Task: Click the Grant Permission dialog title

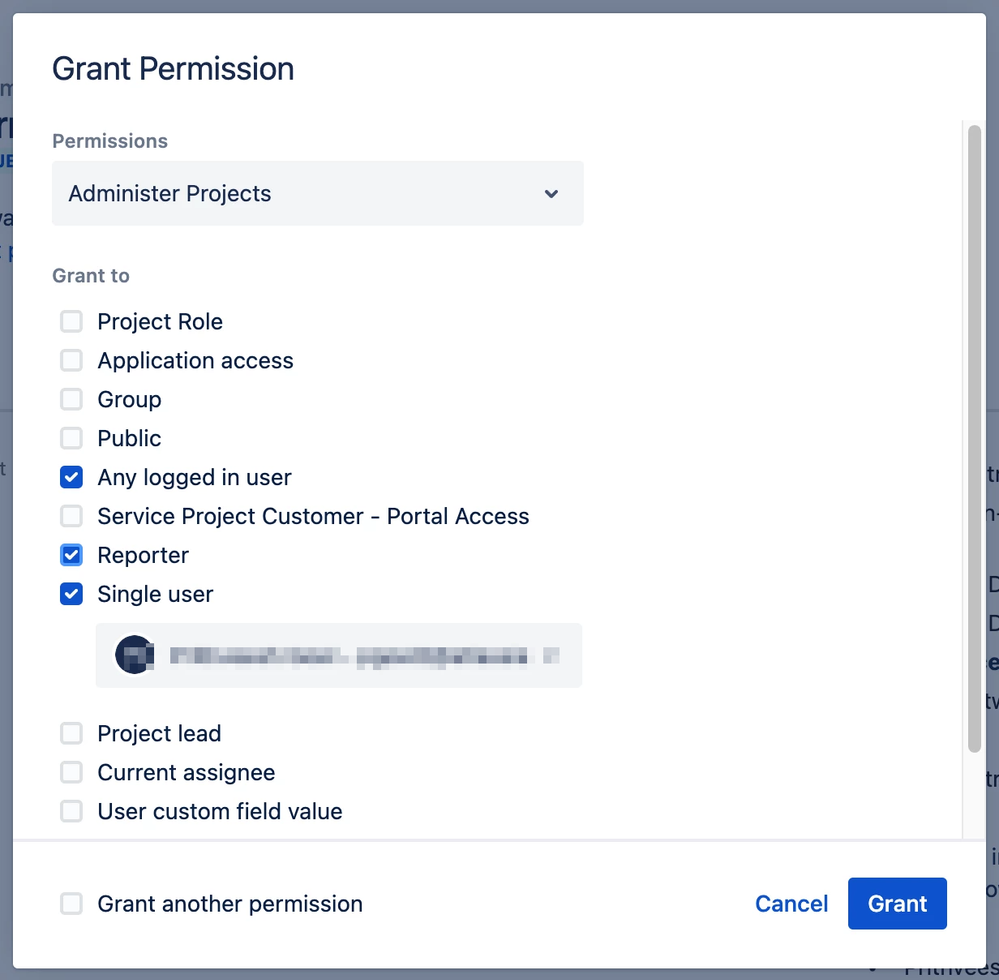Action: pos(172,68)
